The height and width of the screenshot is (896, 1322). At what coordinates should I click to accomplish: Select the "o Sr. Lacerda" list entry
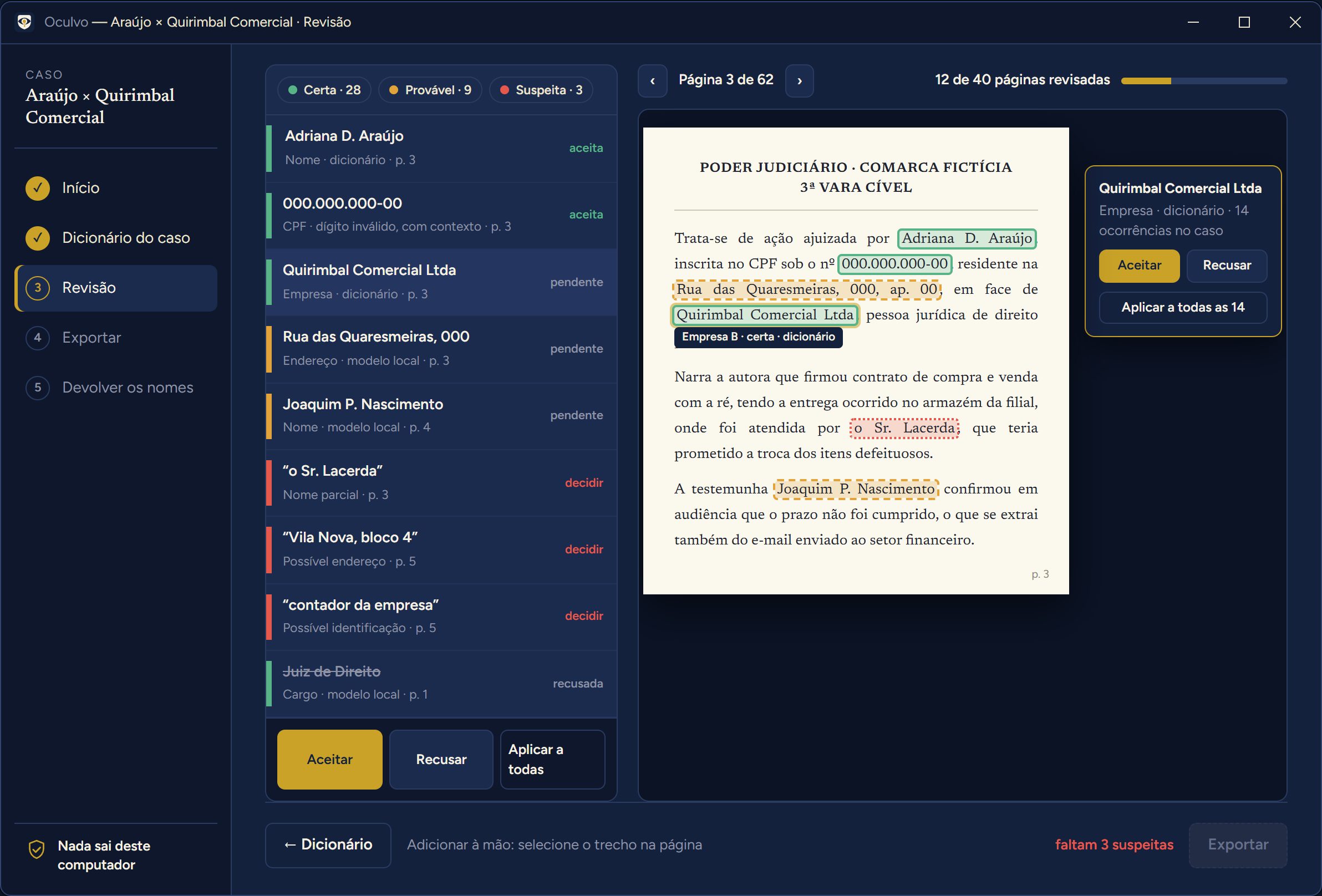441,482
